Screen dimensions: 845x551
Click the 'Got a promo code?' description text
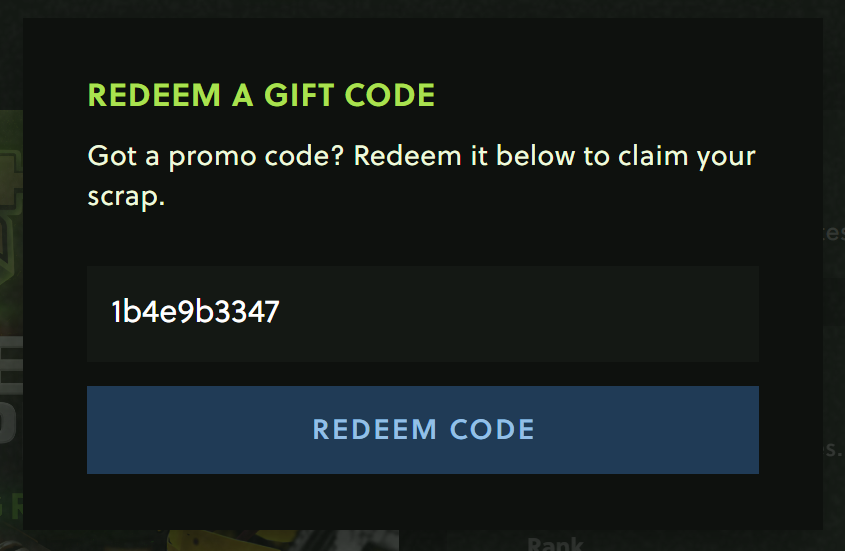216,157
